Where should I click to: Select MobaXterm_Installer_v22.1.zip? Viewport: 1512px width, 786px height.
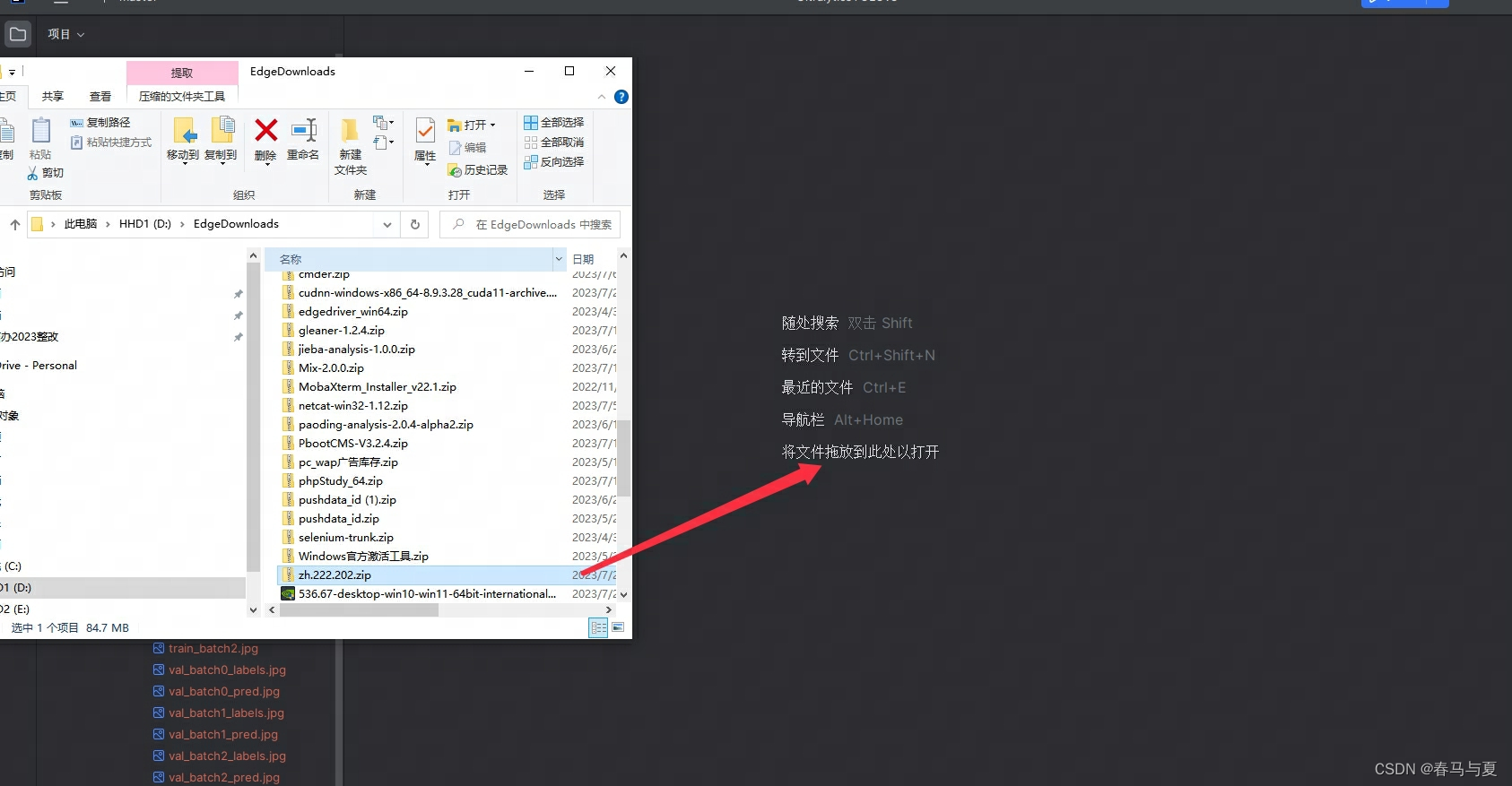378,387
